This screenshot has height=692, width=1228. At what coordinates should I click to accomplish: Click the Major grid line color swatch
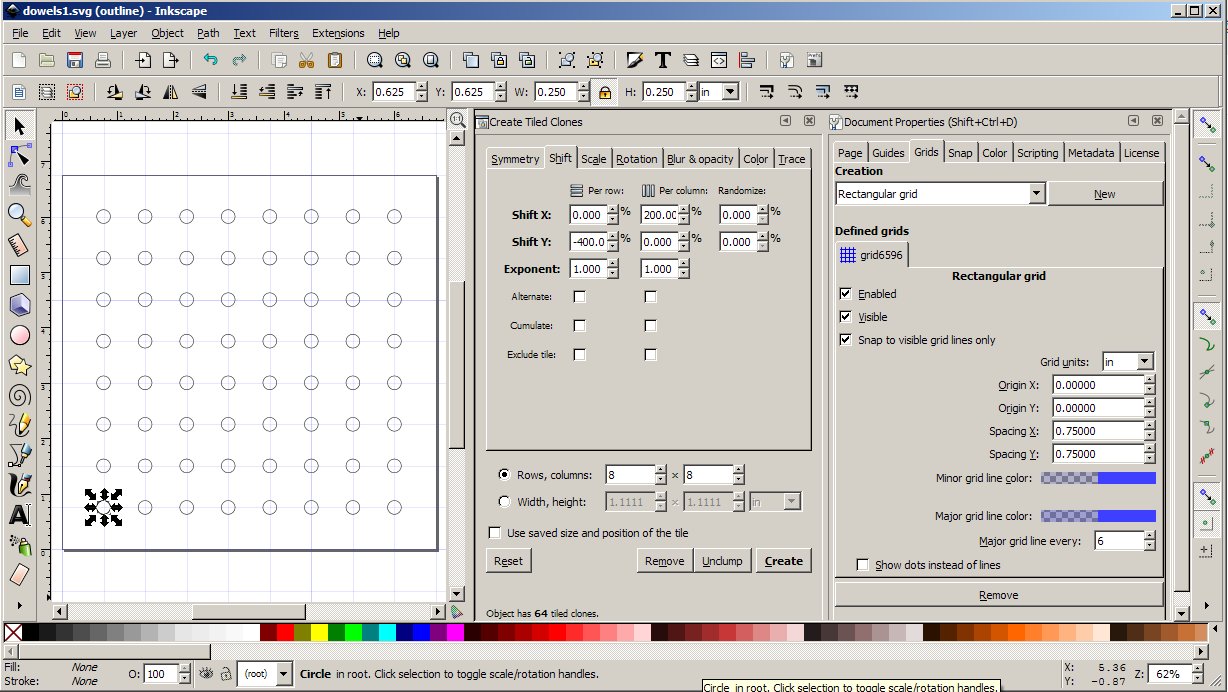[x=1098, y=516]
